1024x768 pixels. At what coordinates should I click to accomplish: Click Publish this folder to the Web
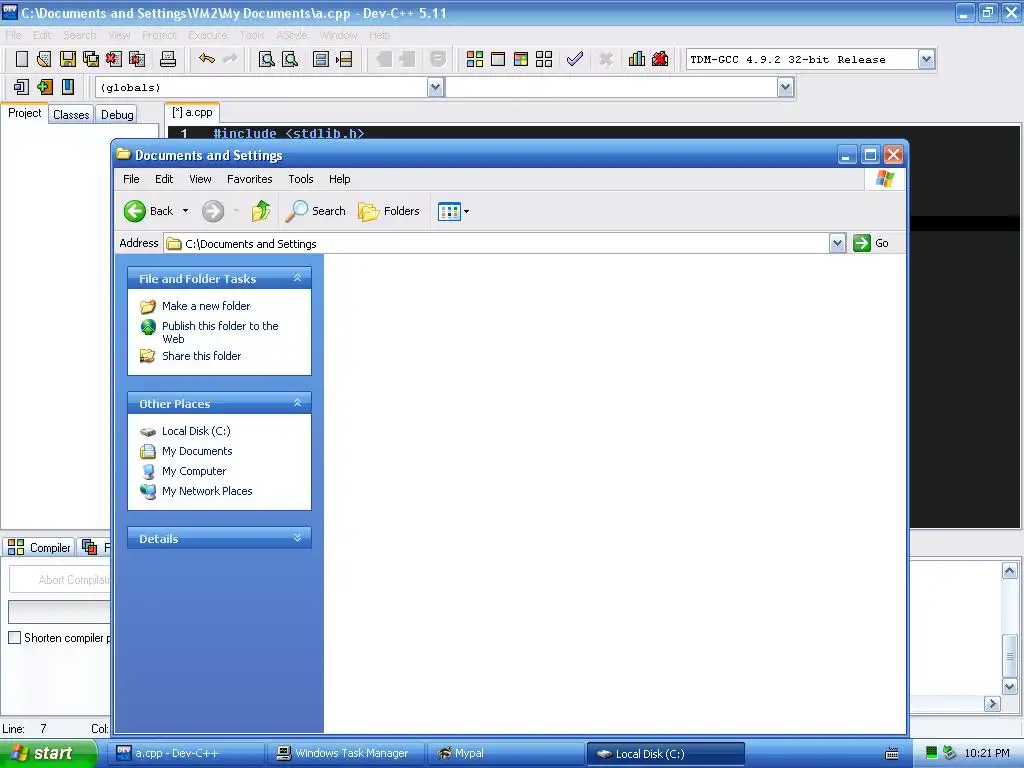pos(220,332)
